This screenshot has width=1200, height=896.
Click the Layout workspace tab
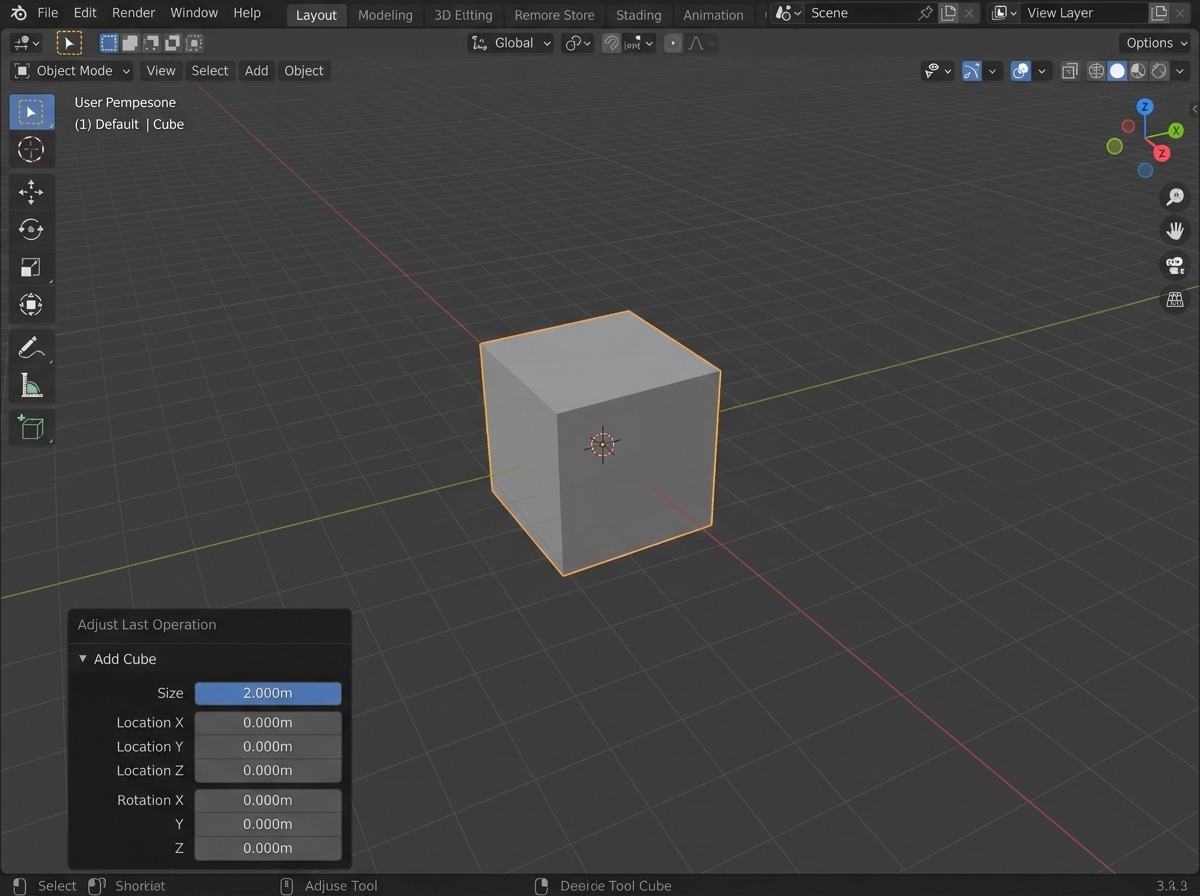click(x=316, y=15)
